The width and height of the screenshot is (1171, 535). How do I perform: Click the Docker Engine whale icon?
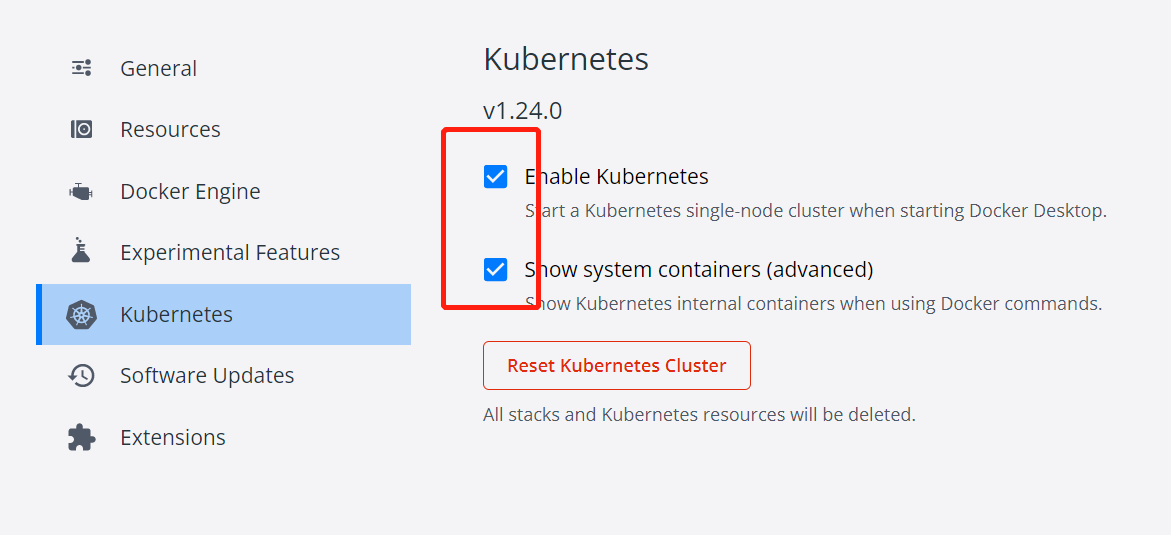click(x=81, y=191)
